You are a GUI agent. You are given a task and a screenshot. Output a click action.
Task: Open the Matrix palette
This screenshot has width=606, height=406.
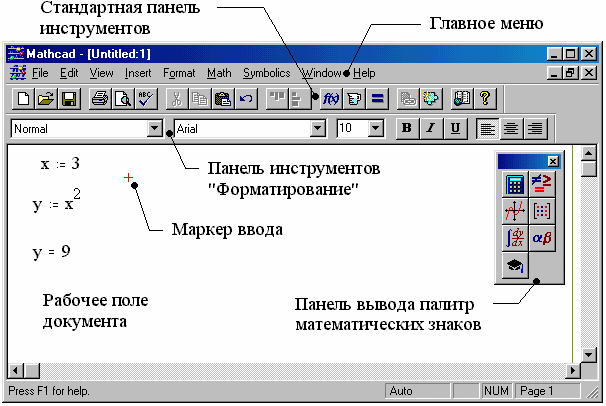542,211
